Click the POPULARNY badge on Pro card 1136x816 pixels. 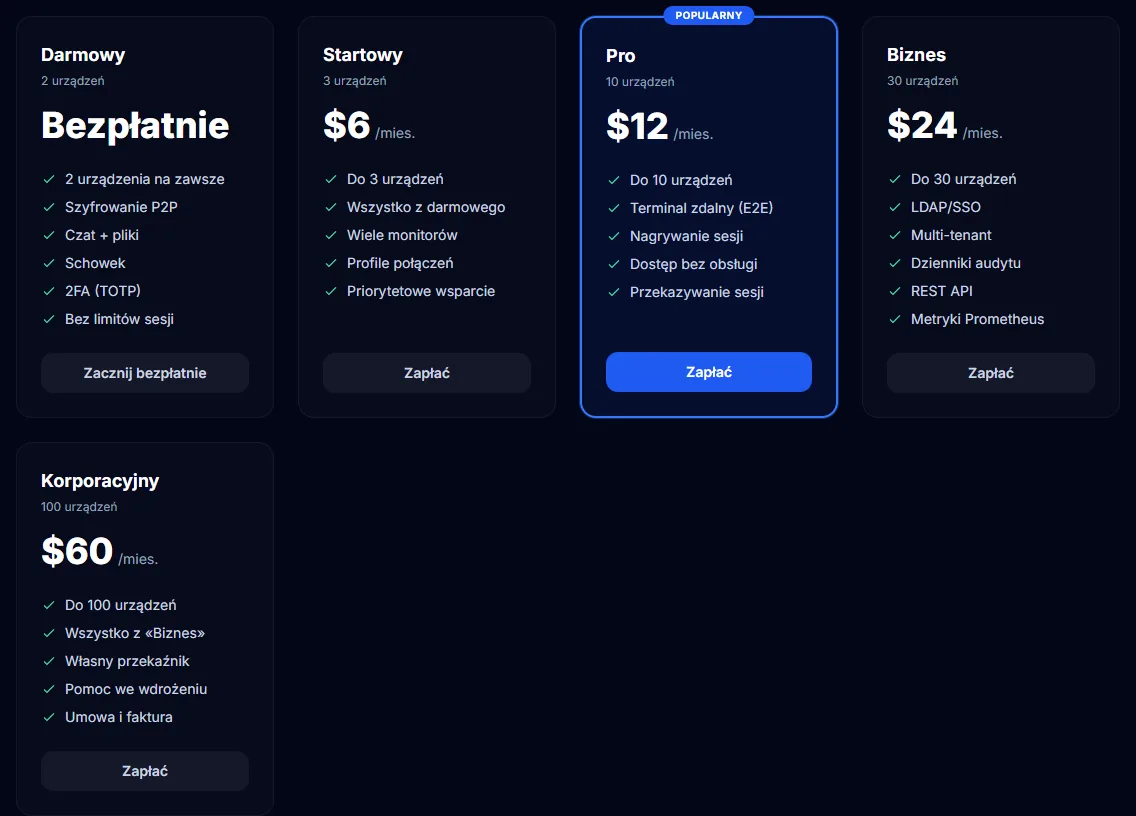tap(709, 15)
